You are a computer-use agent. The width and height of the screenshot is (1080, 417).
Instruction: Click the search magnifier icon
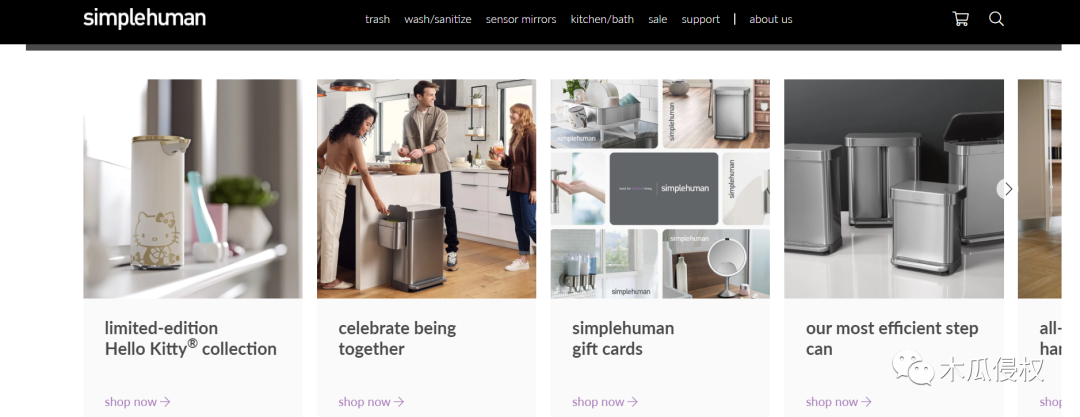[996, 19]
